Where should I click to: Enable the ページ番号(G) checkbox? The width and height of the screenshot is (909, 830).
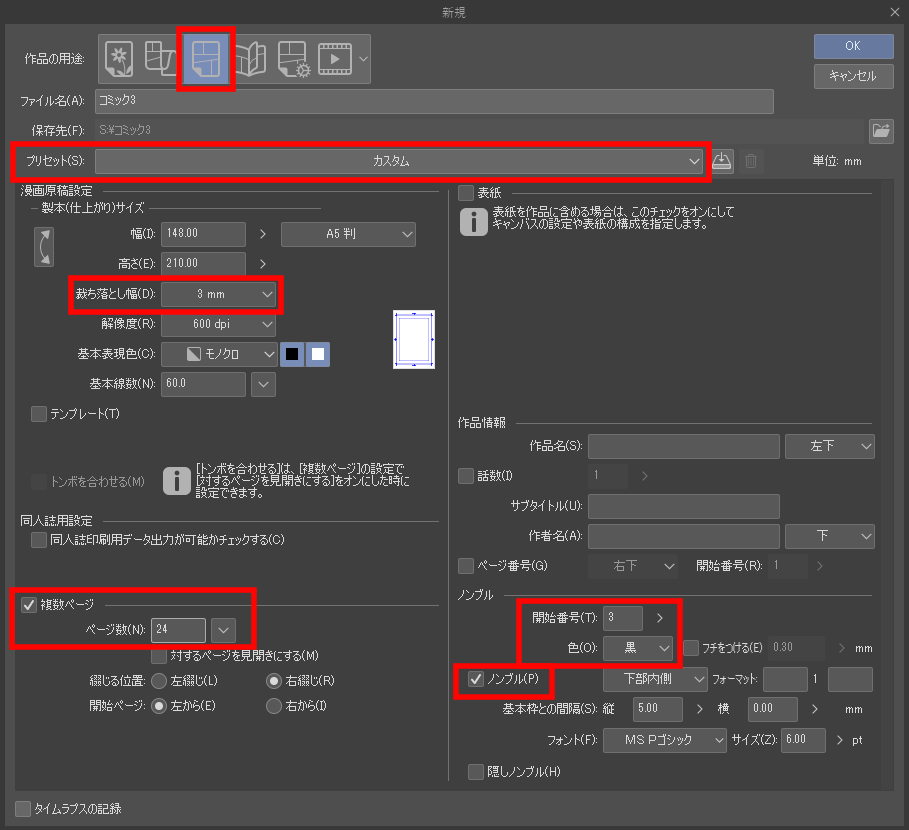[466, 566]
